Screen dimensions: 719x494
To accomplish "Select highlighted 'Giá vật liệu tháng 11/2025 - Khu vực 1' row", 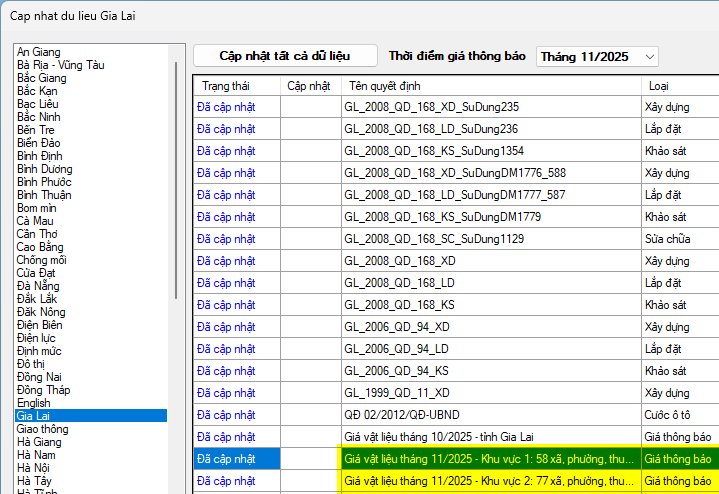I will coord(490,458).
